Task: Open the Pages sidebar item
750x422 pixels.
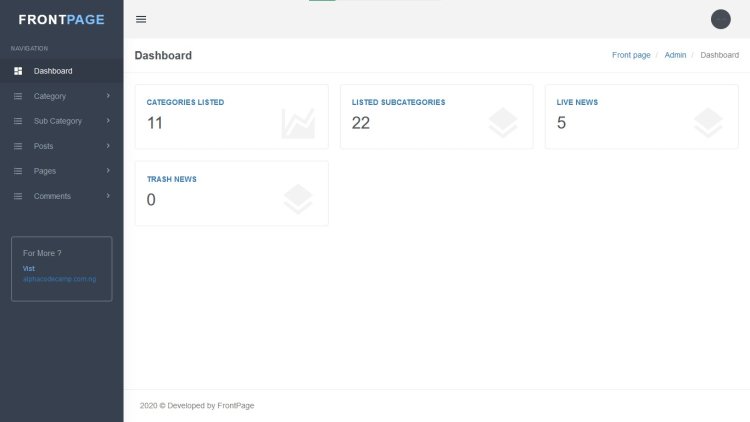Action: [x=62, y=171]
